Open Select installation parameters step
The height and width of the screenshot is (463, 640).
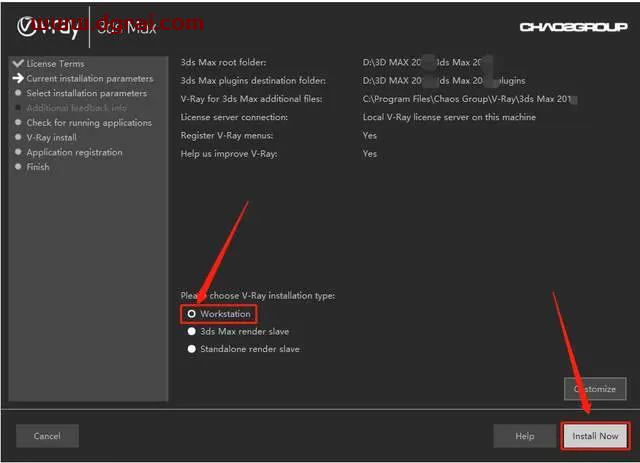87,93
